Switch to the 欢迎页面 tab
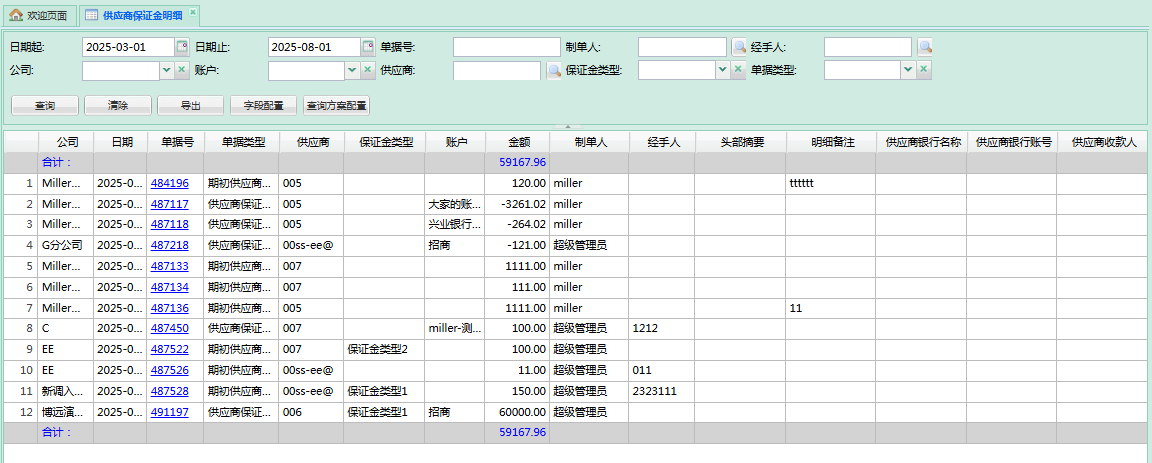This screenshot has width=1152, height=463. coord(40,16)
